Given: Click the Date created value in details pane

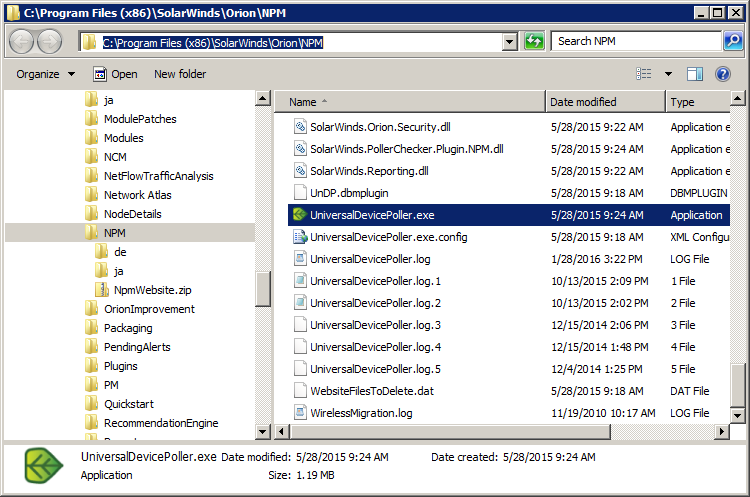Looking at the screenshot, I should 549,457.
